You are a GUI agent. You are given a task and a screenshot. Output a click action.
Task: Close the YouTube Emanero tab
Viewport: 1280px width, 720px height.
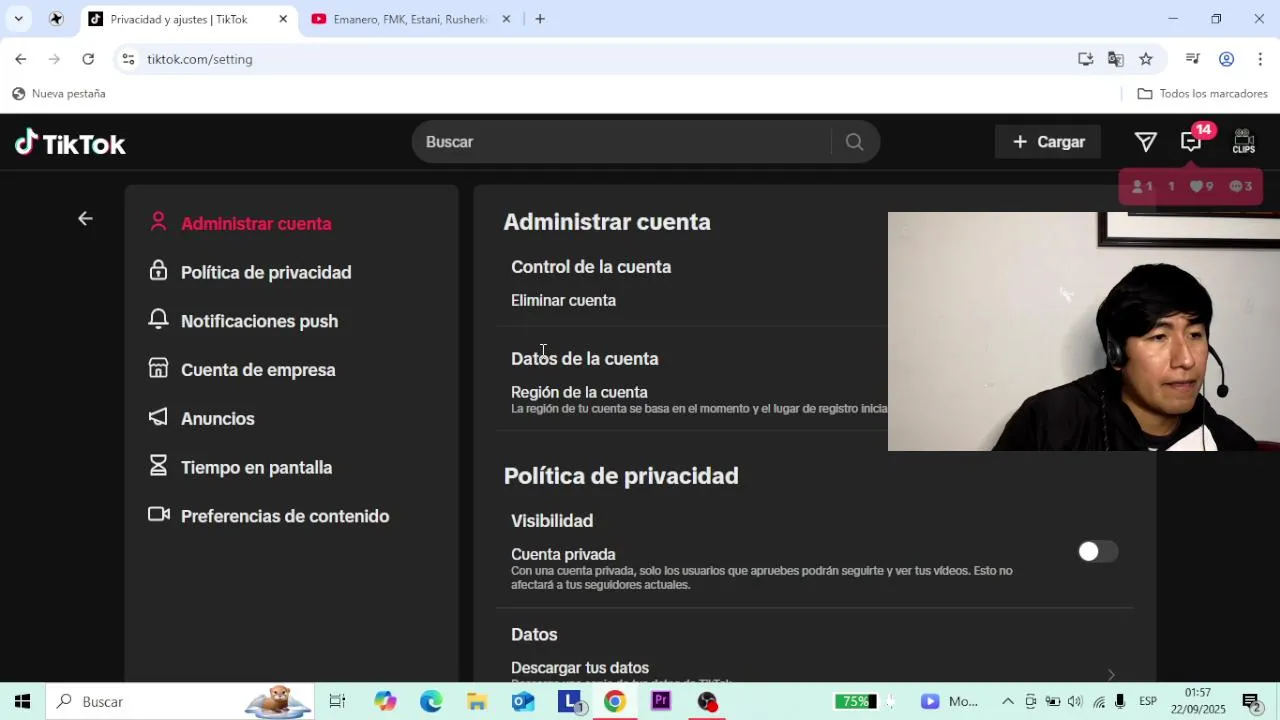tap(506, 19)
